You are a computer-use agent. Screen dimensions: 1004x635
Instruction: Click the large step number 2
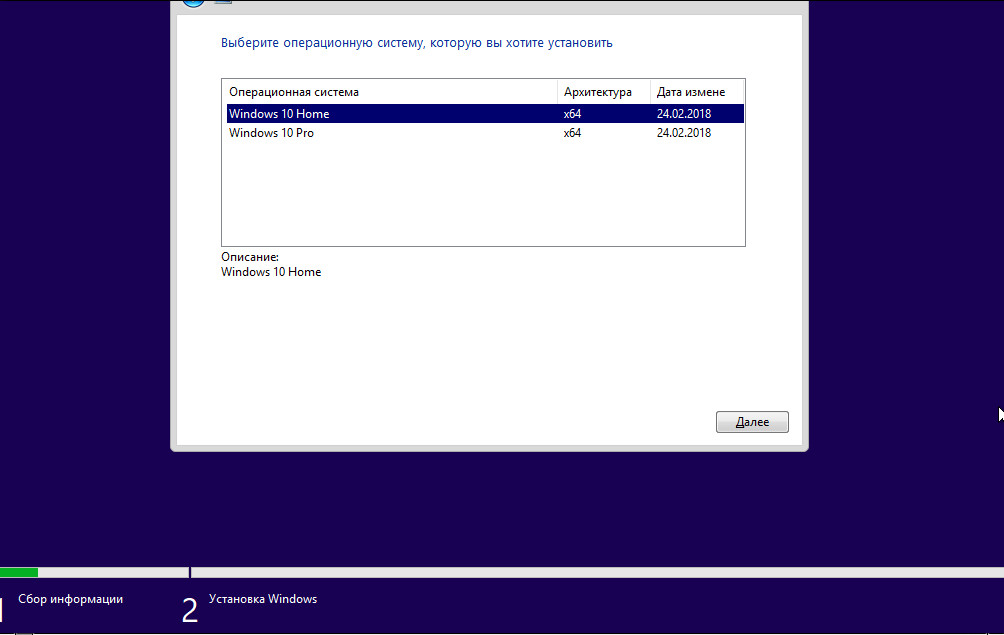[190, 610]
